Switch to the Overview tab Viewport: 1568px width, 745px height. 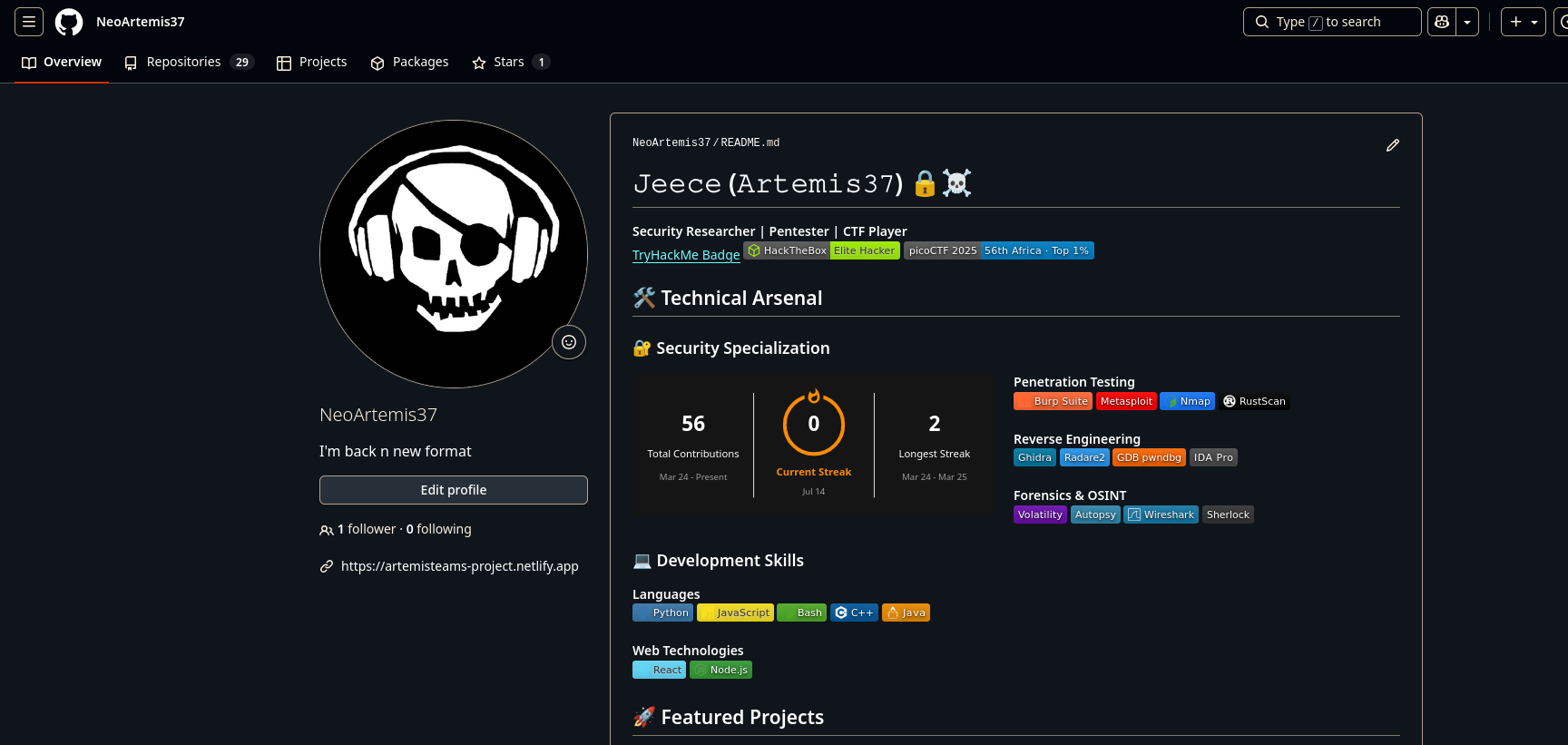click(62, 62)
